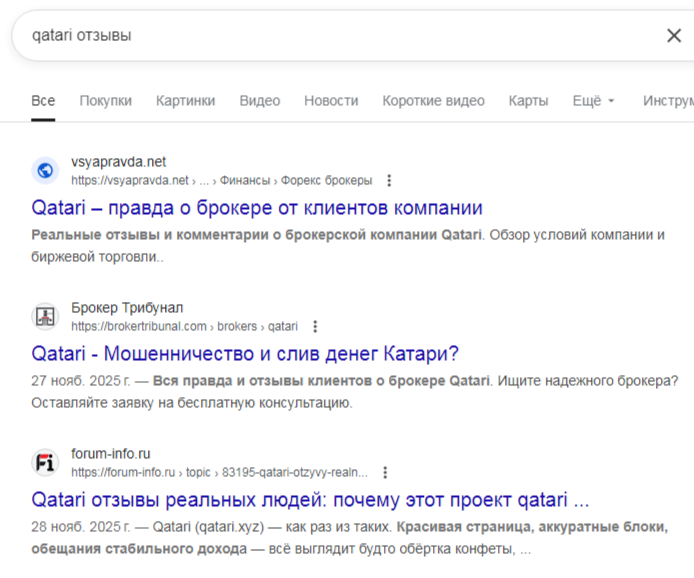Open "Qatari – правда о брокере" result link
This screenshot has height=578, width=694.
[x=257, y=208]
